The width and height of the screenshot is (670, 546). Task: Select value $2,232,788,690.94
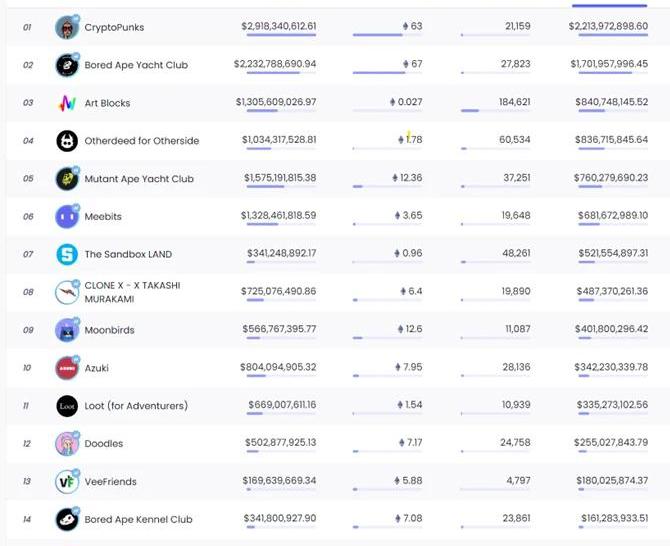[x=275, y=64]
